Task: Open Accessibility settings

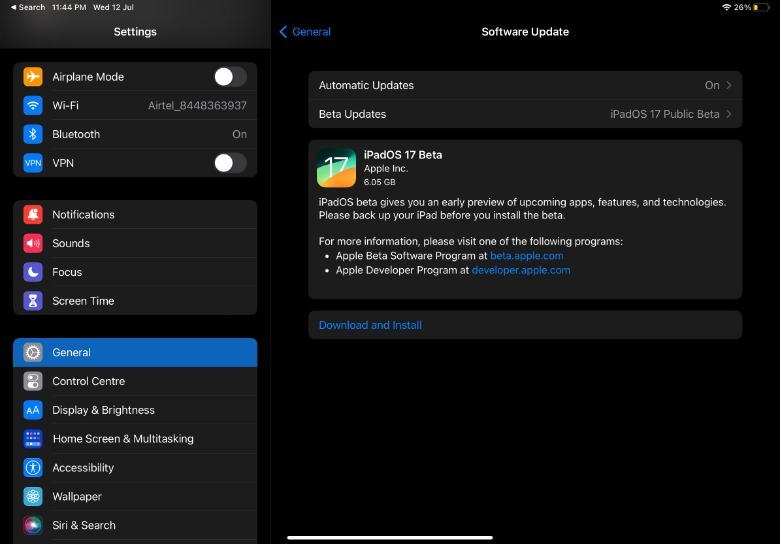Action: (x=135, y=467)
